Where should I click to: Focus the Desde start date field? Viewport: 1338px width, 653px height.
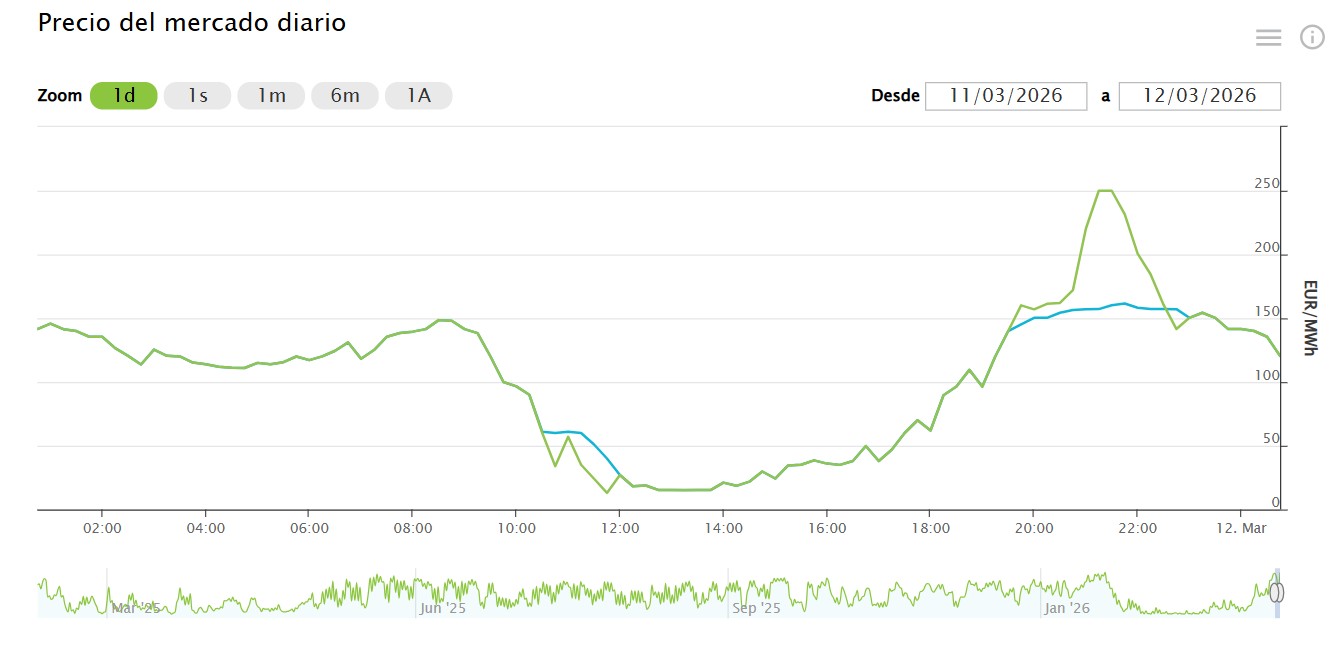click(x=1005, y=96)
